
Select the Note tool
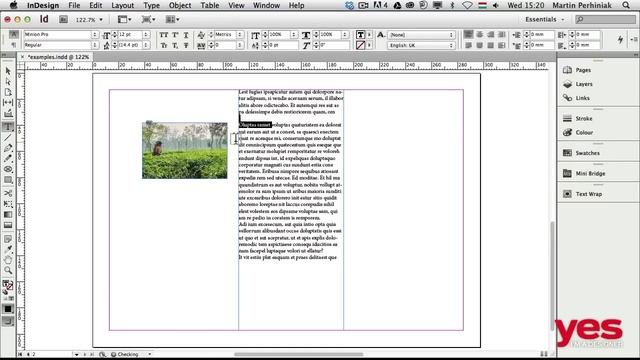8,239
